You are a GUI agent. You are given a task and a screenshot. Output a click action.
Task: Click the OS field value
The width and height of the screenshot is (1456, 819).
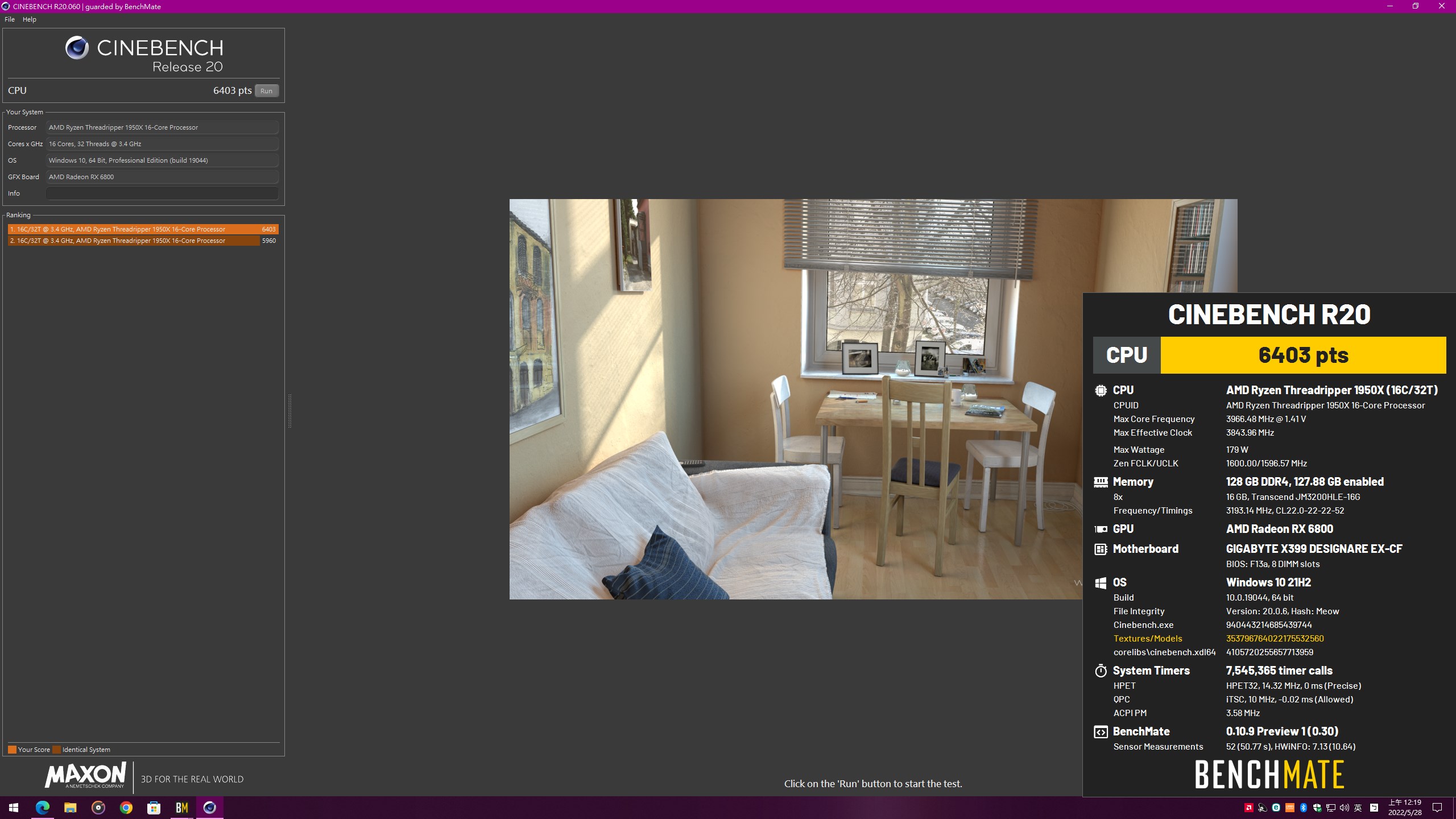162,160
